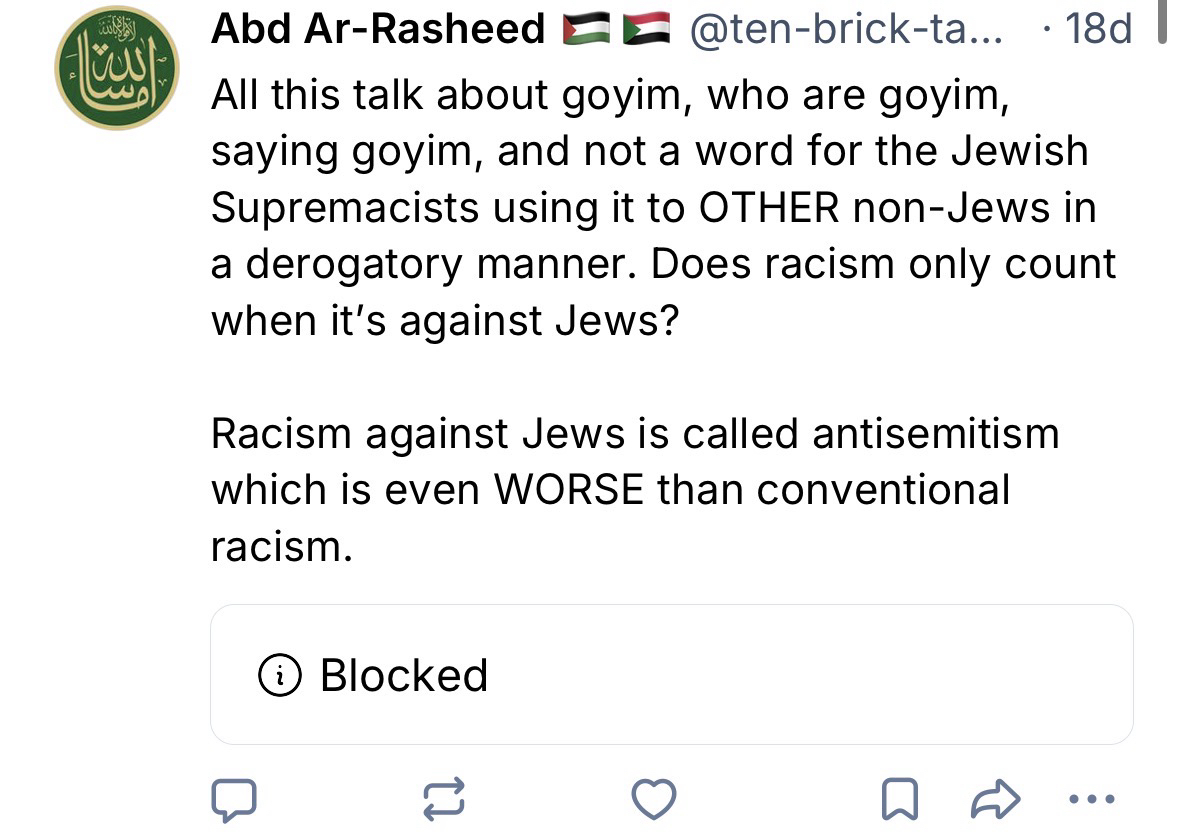Open the green calligraphy profile avatar

click(x=116, y=68)
